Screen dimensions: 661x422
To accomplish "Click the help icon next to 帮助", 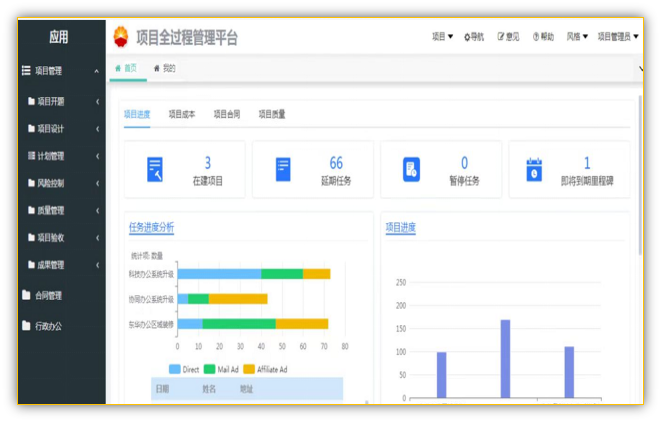I will (536, 37).
